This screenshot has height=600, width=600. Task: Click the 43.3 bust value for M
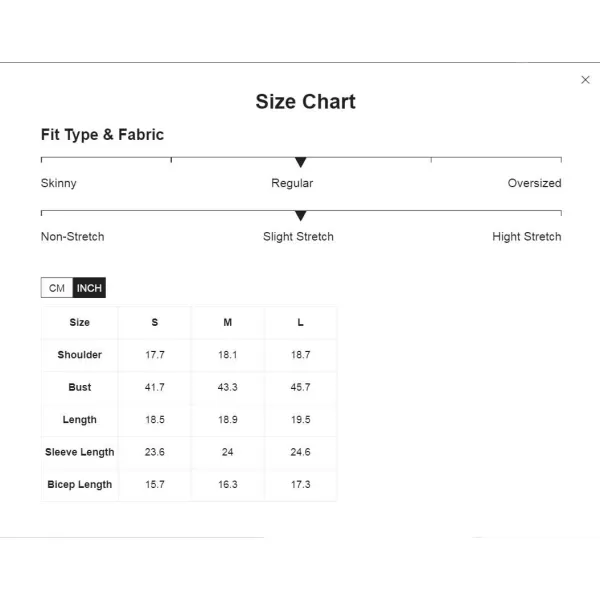coord(228,387)
